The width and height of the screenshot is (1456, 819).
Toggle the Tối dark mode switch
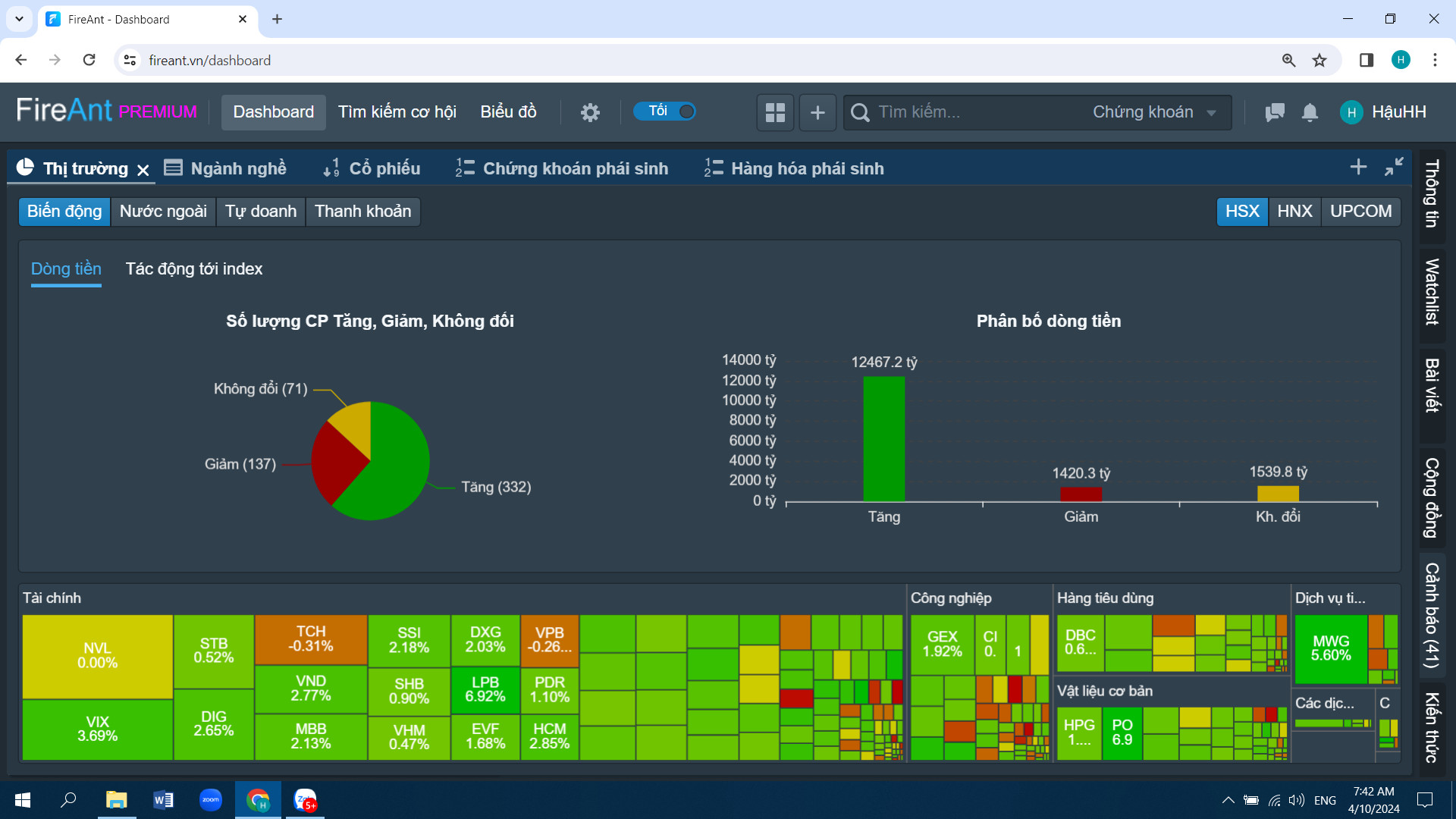pyautogui.click(x=665, y=111)
